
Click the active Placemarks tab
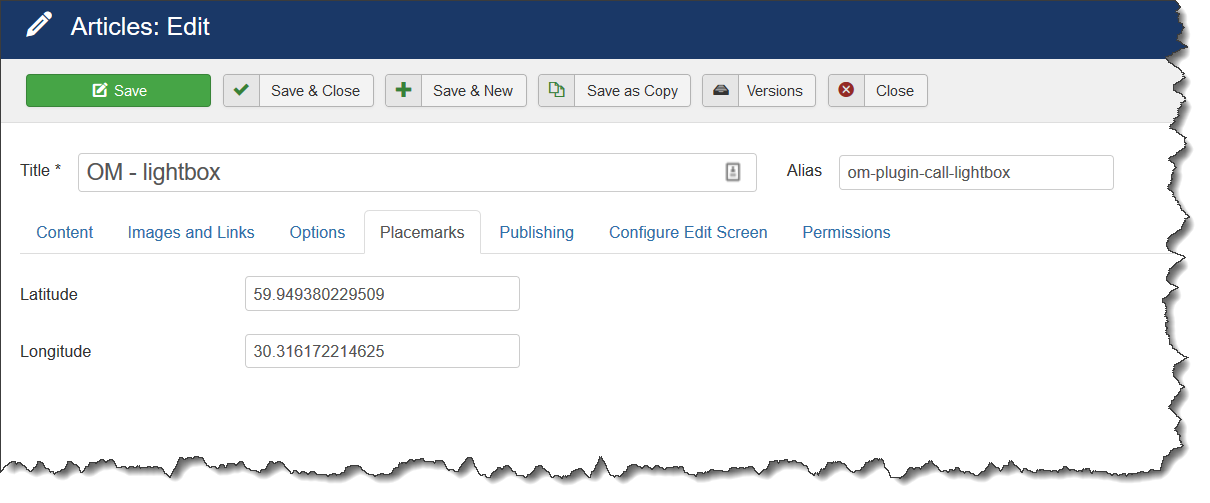click(x=422, y=232)
